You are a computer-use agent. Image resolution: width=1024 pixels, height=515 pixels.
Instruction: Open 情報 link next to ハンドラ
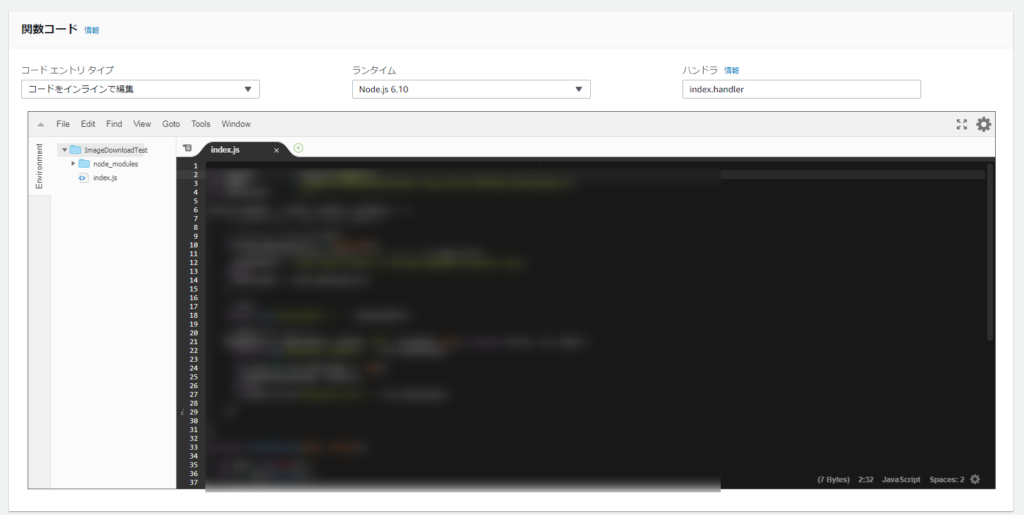click(x=731, y=70)
